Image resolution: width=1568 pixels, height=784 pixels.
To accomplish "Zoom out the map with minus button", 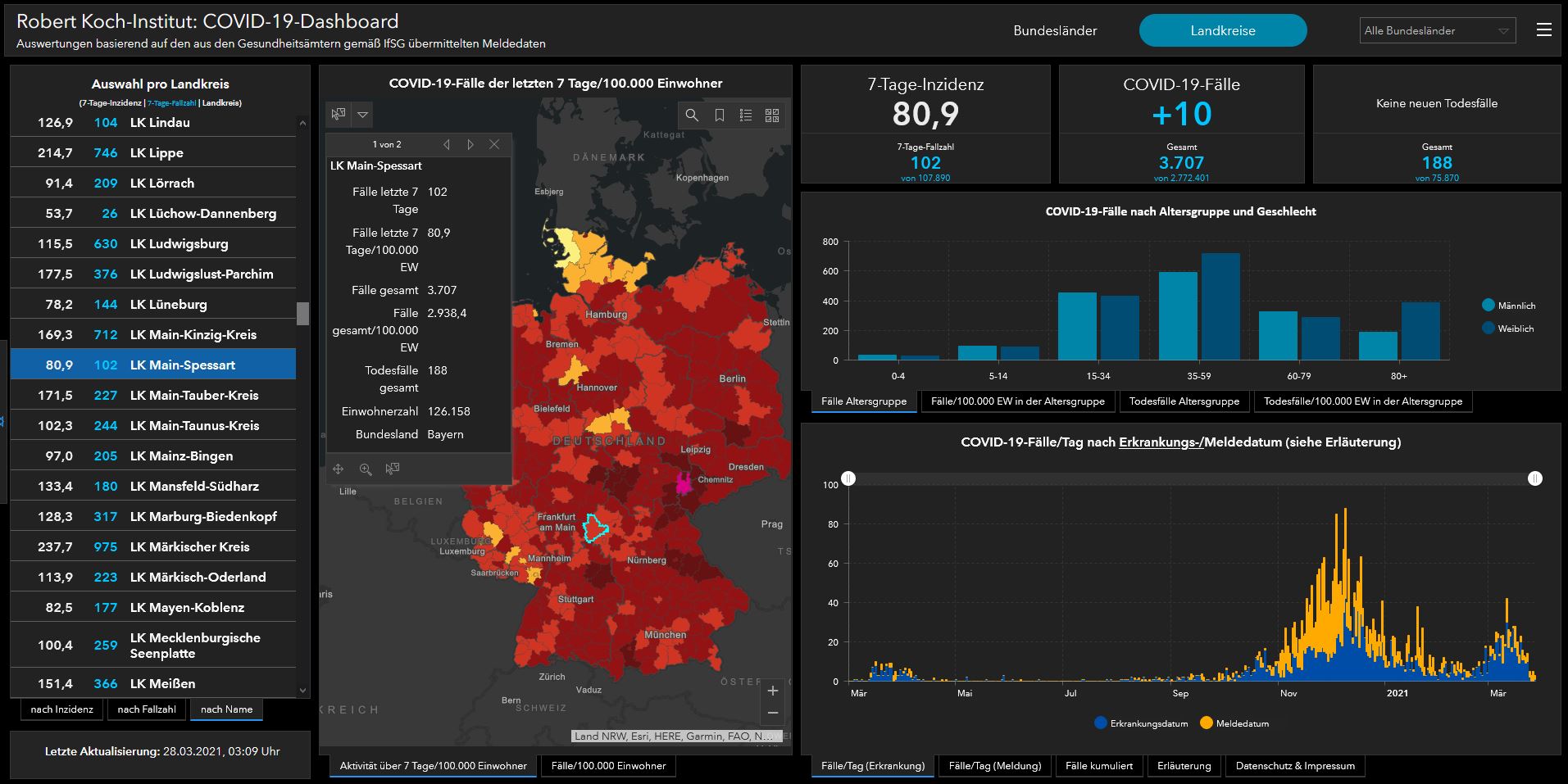I will click(x=772, y=714).
